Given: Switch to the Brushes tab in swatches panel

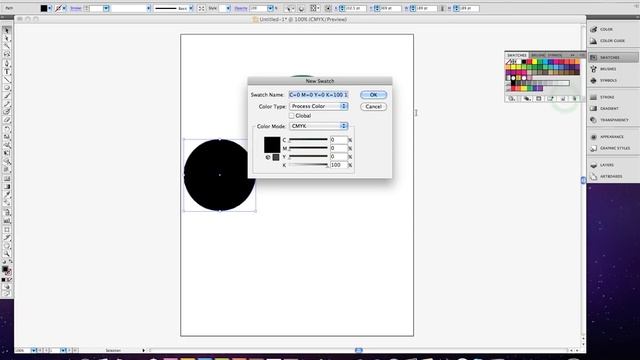Looking at the screenshot, I should (x=538, y=55).
